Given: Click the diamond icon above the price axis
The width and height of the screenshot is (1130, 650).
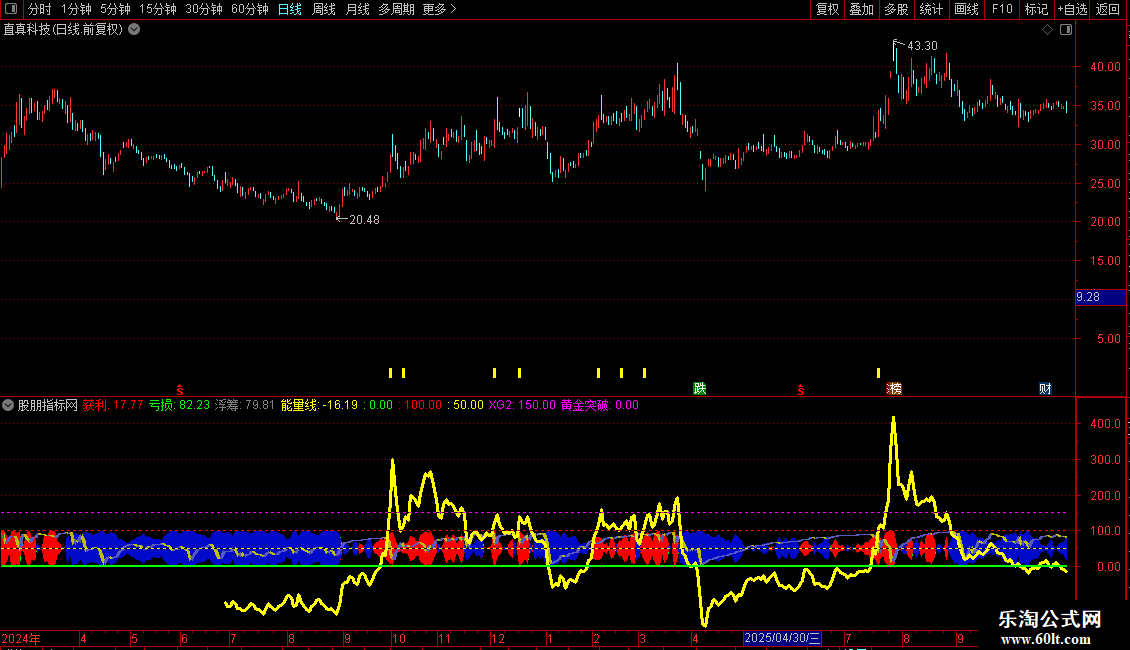Looking at the screenshot, I should pyautogui.click(x=1047, y=30).
